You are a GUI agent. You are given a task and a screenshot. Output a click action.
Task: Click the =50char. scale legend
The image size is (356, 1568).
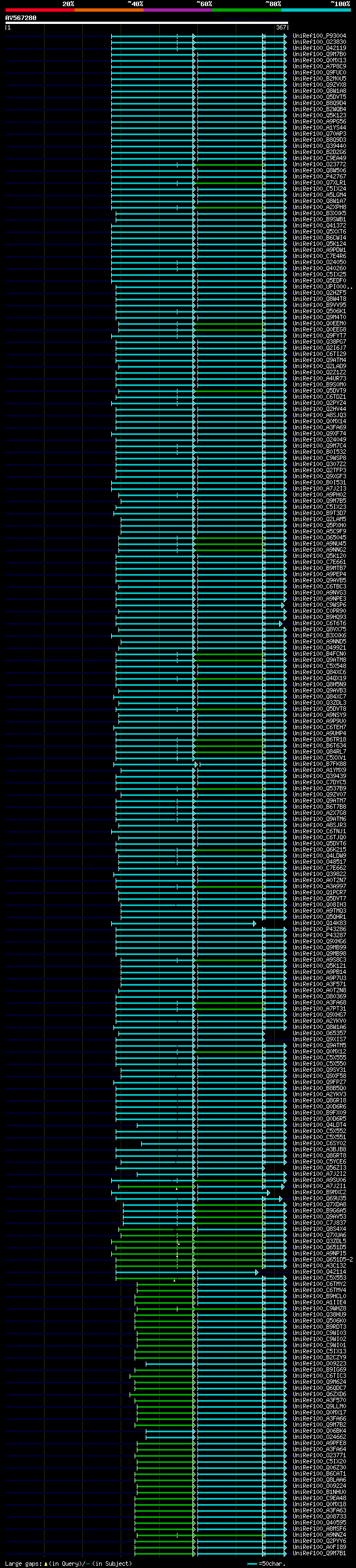click(266, 1564)
